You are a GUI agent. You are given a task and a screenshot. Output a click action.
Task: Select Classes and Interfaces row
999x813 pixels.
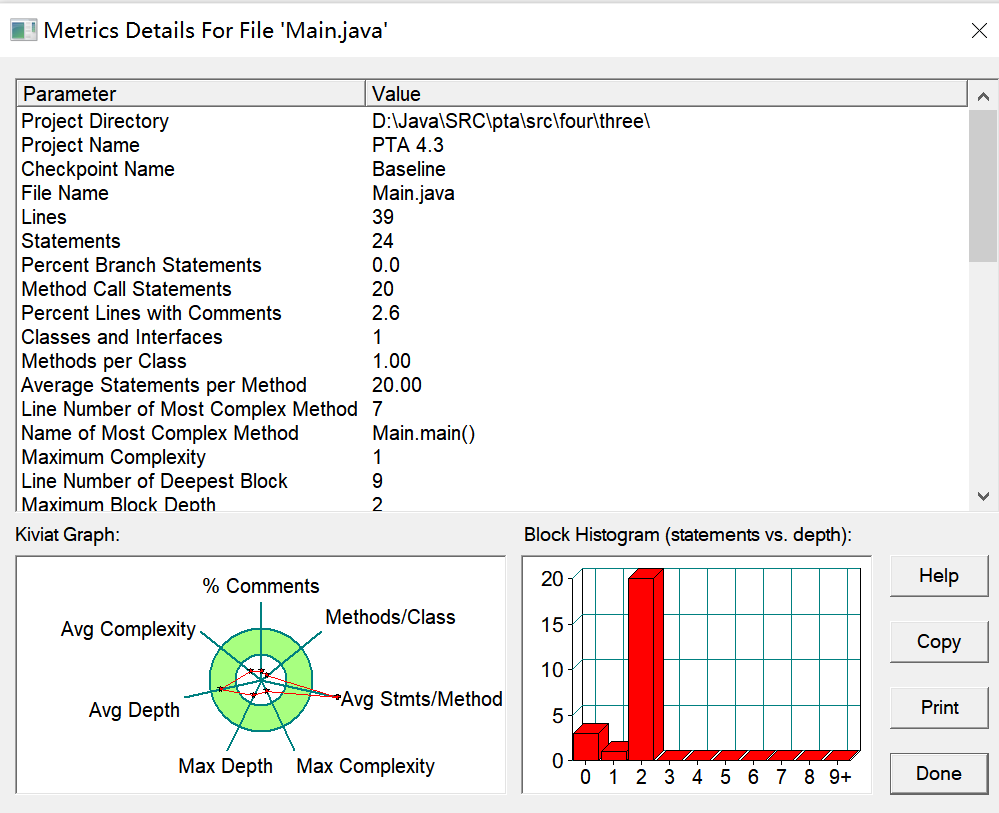(492, 337)
